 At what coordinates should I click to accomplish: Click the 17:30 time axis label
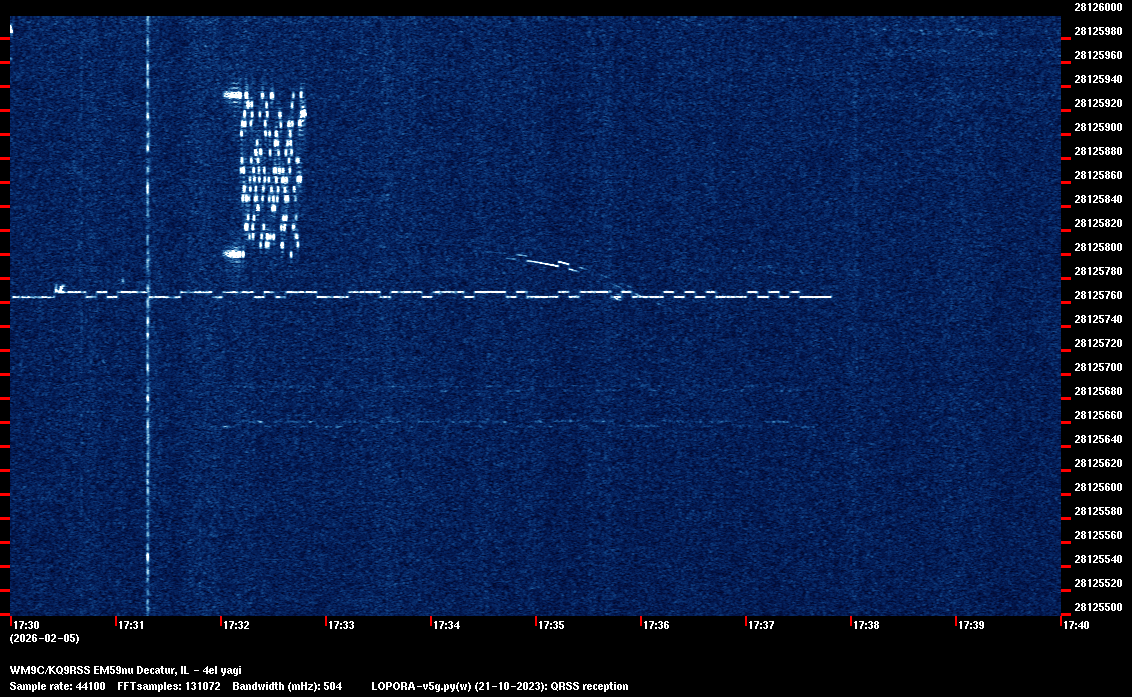(25, 625)
